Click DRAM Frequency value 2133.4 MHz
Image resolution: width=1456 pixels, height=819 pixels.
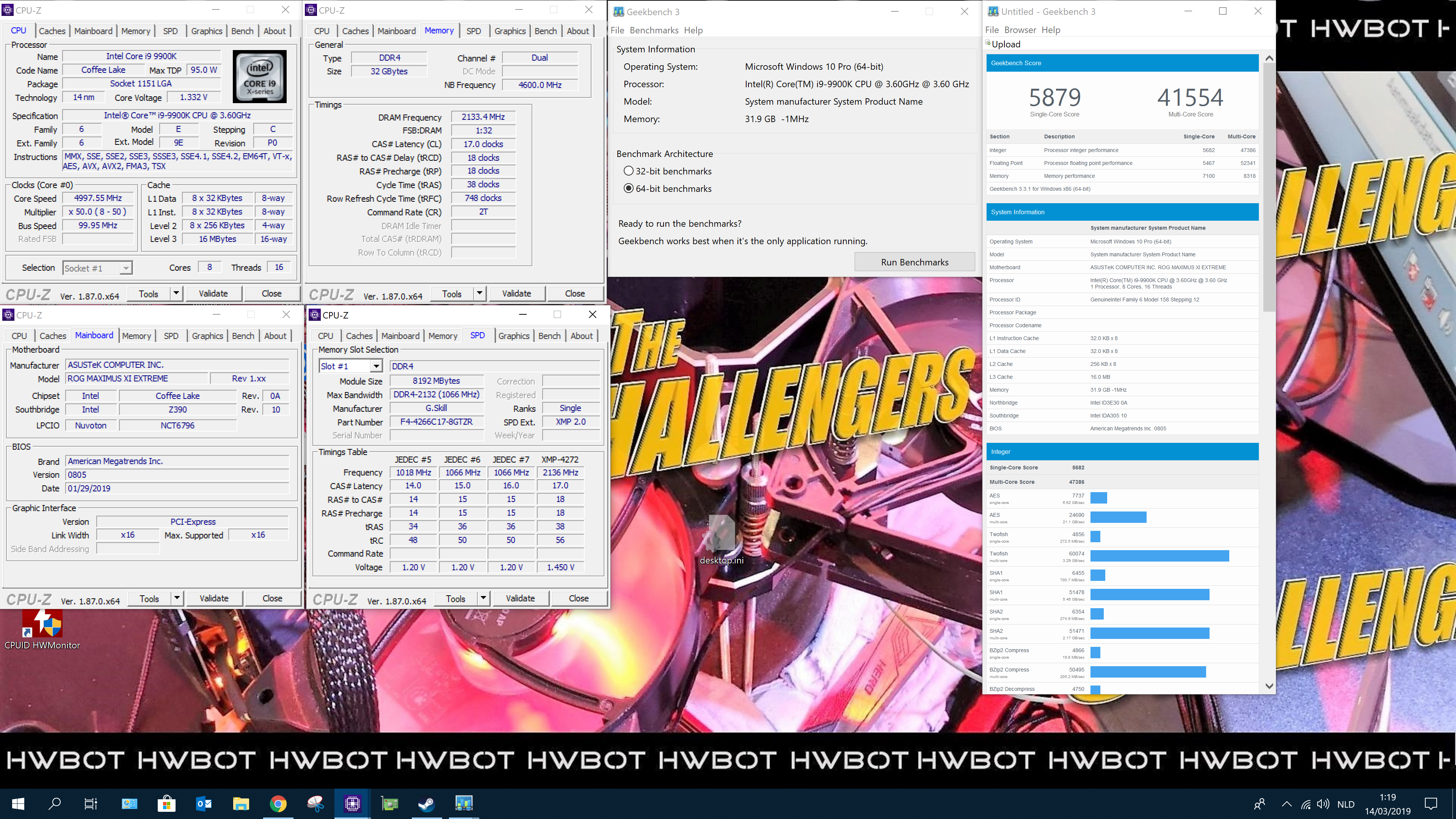[483, 117]
